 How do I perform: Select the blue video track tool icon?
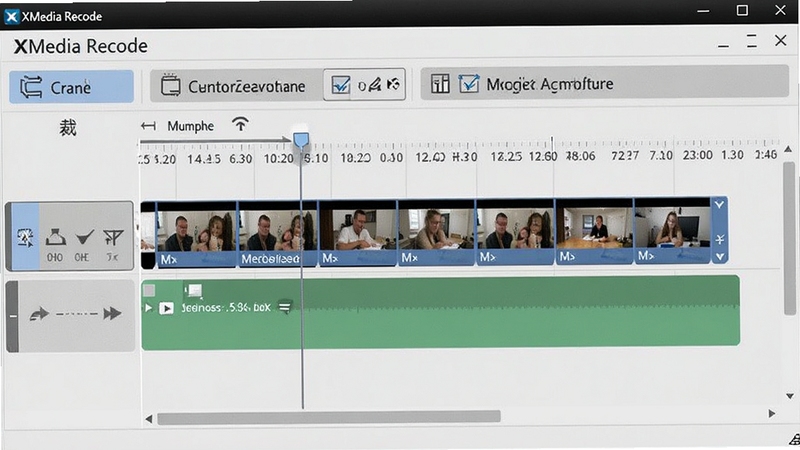[25, 237]
